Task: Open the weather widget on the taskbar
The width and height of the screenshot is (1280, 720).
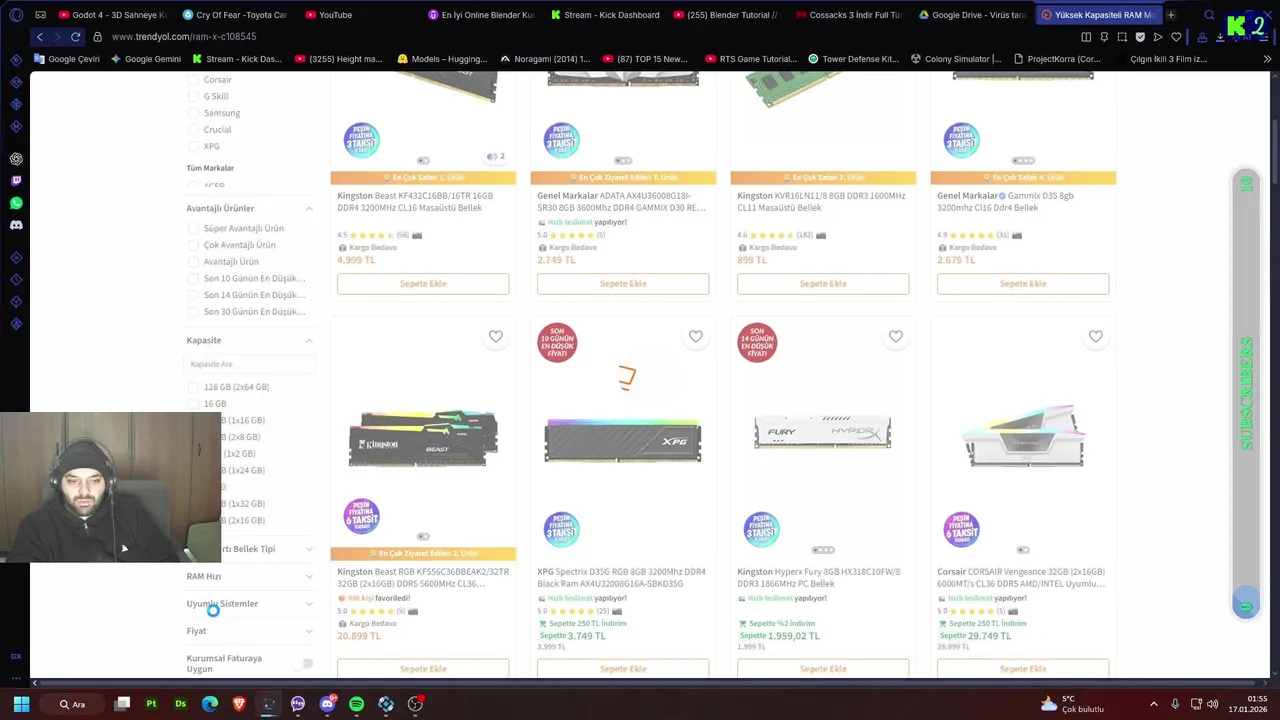Action: pyautogui.click(x=1072, y=704)
